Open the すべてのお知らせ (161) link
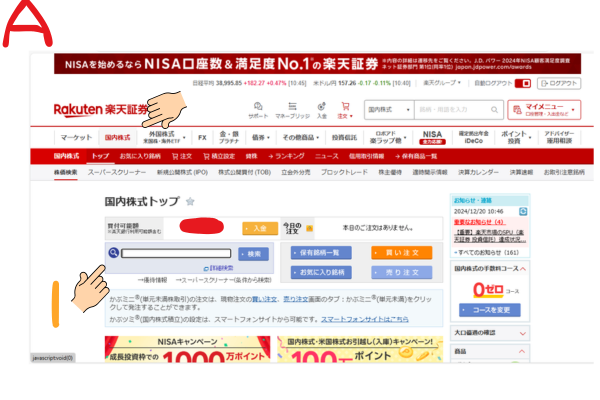The image size is (600, 400). pos(486,253)
